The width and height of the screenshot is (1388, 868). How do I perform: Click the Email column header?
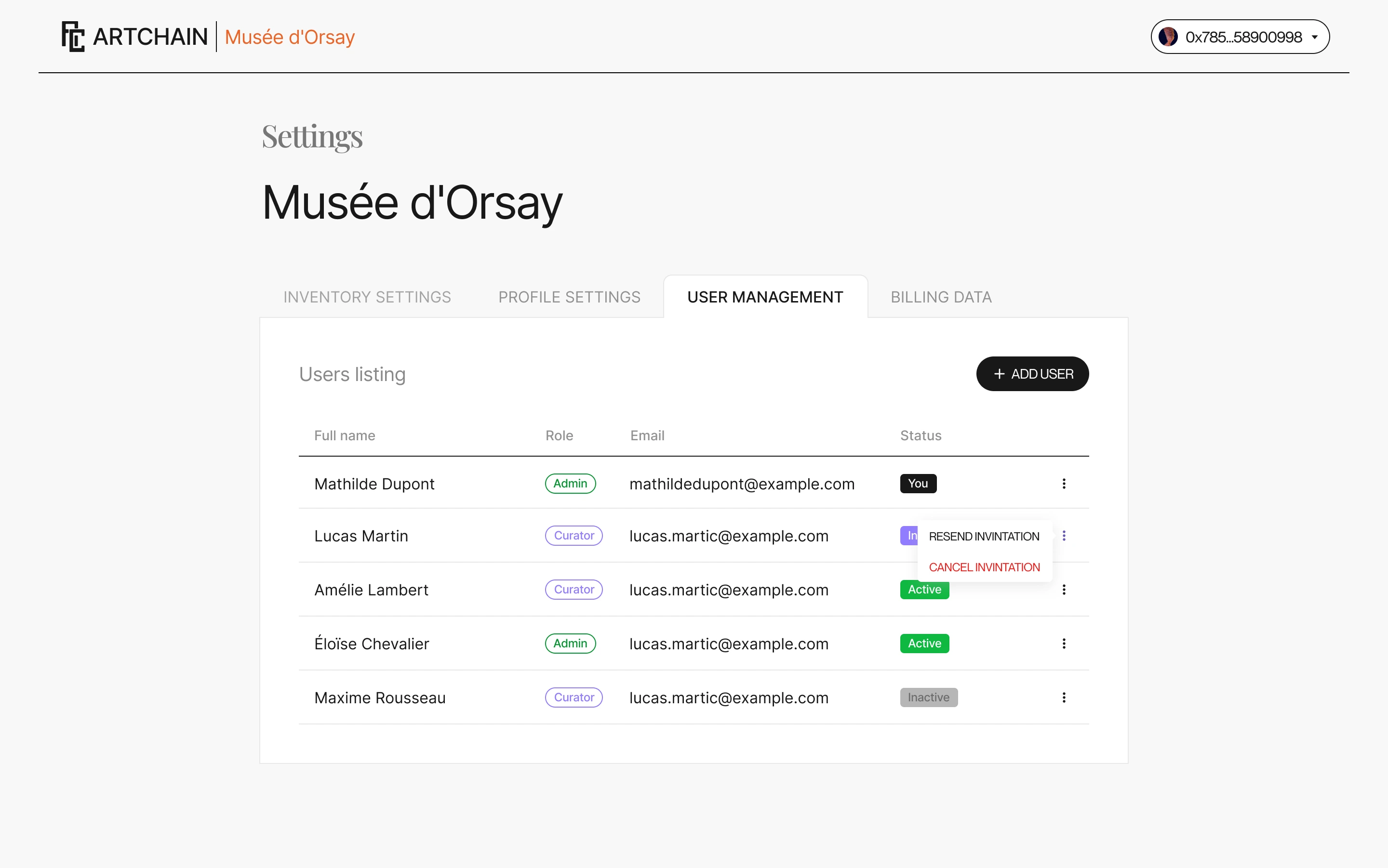pos(647,435)
